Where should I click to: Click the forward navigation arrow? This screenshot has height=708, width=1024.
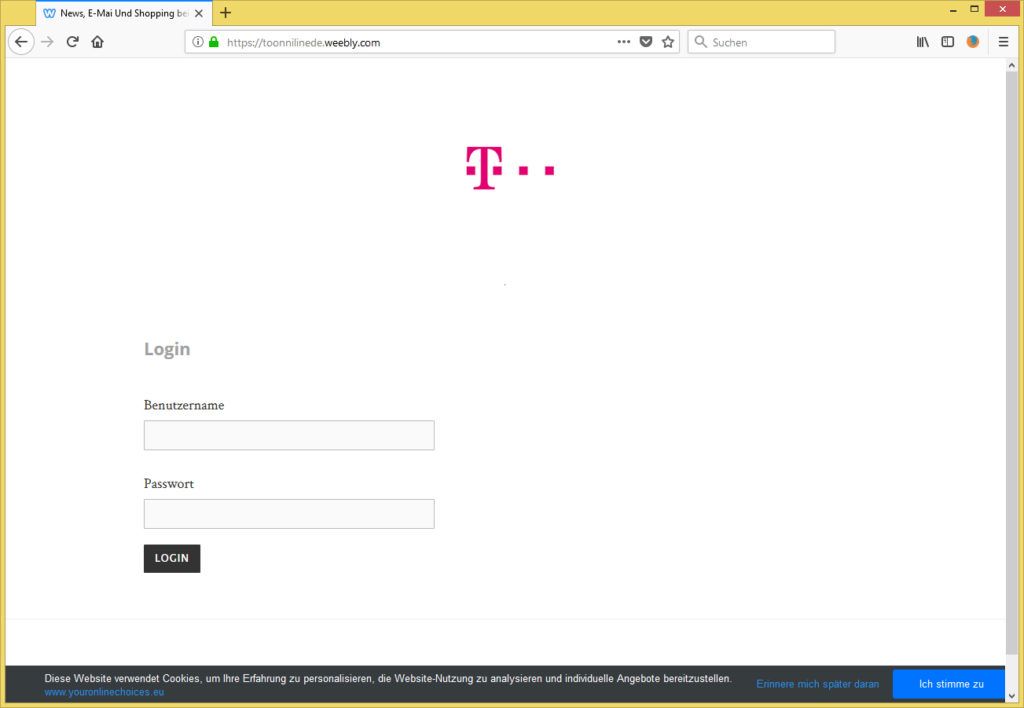pyautogui.click(x=47, y=42)
